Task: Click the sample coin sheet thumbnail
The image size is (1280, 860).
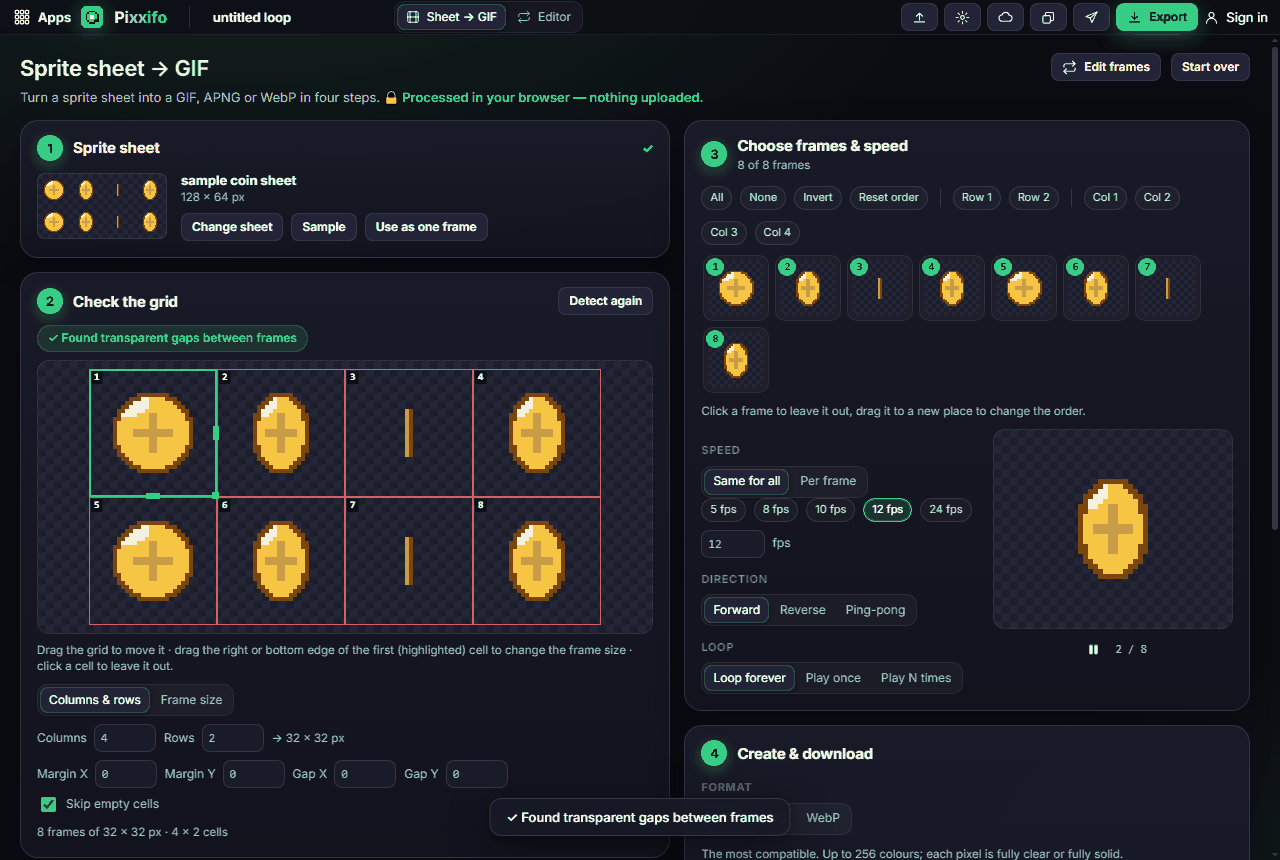Action: (x=102, y=206)
